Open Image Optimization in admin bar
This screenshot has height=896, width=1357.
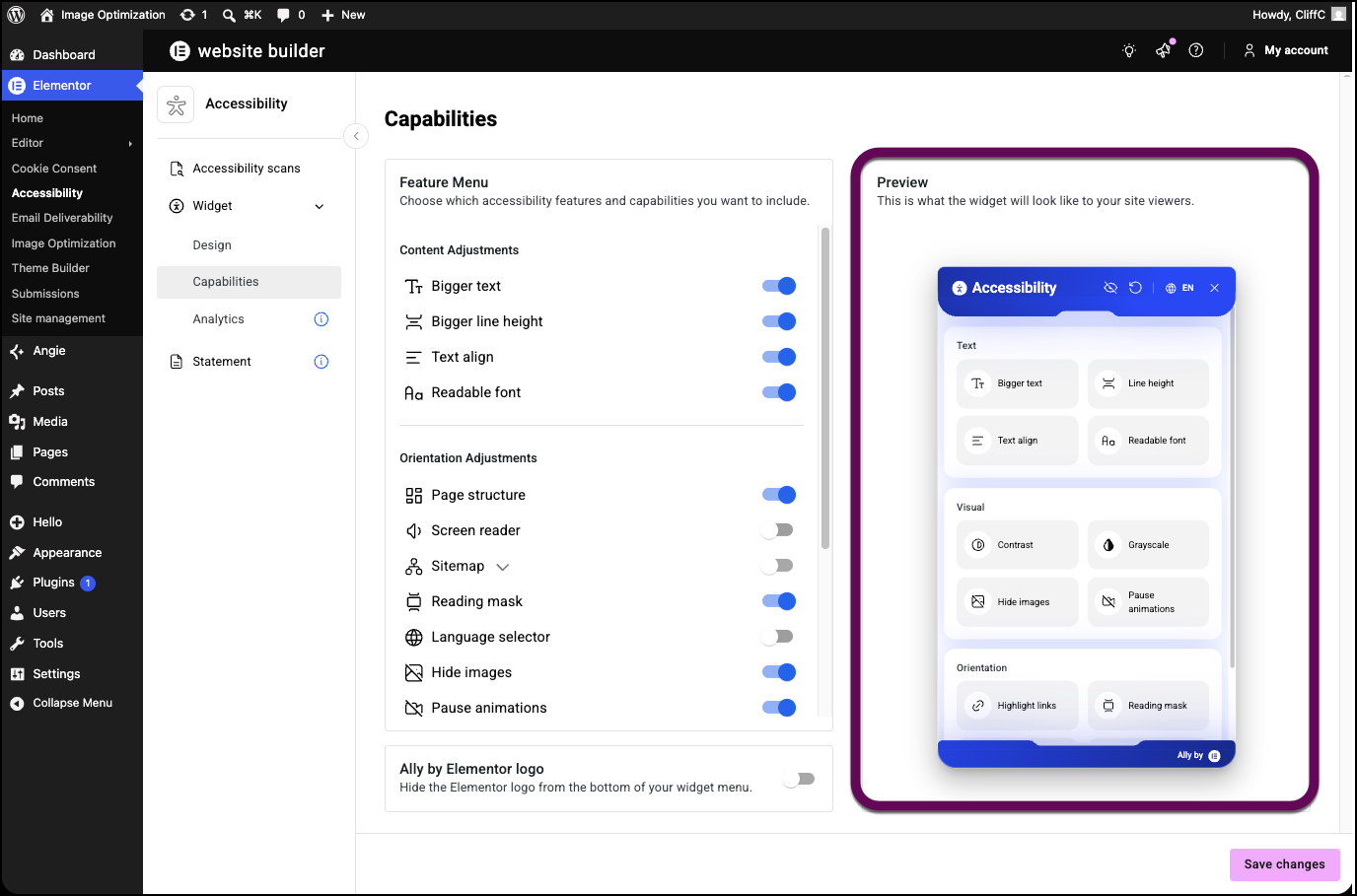[103, 15]
